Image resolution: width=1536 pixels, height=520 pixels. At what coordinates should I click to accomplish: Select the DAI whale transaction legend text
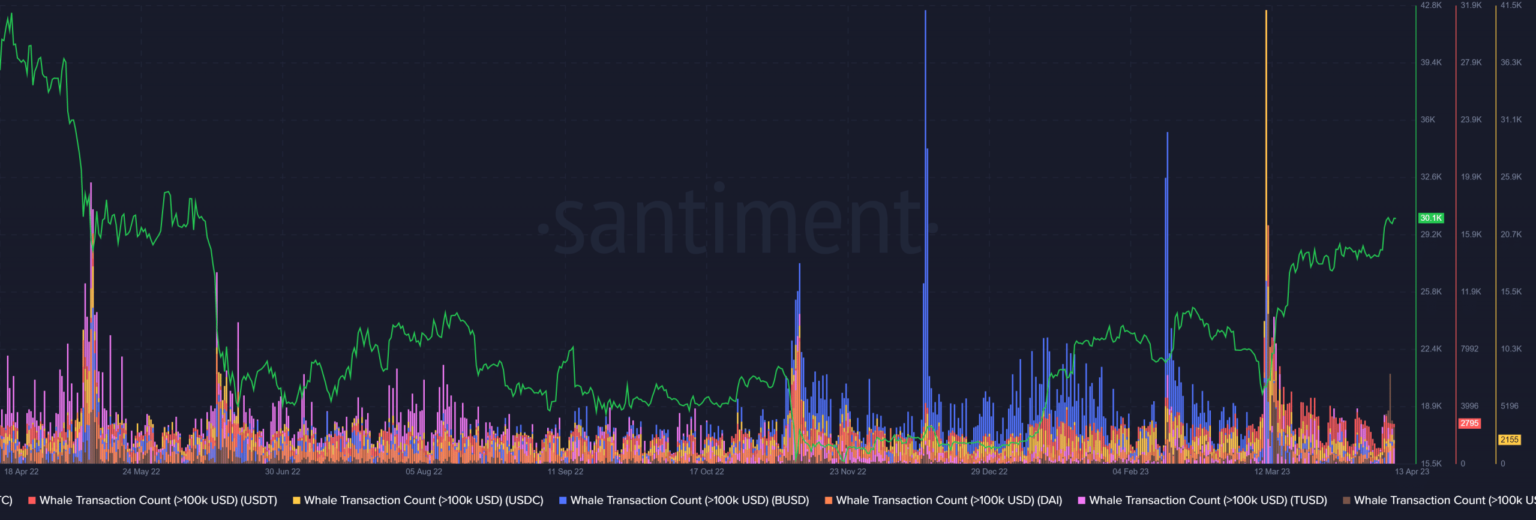(x=948, y=500)
